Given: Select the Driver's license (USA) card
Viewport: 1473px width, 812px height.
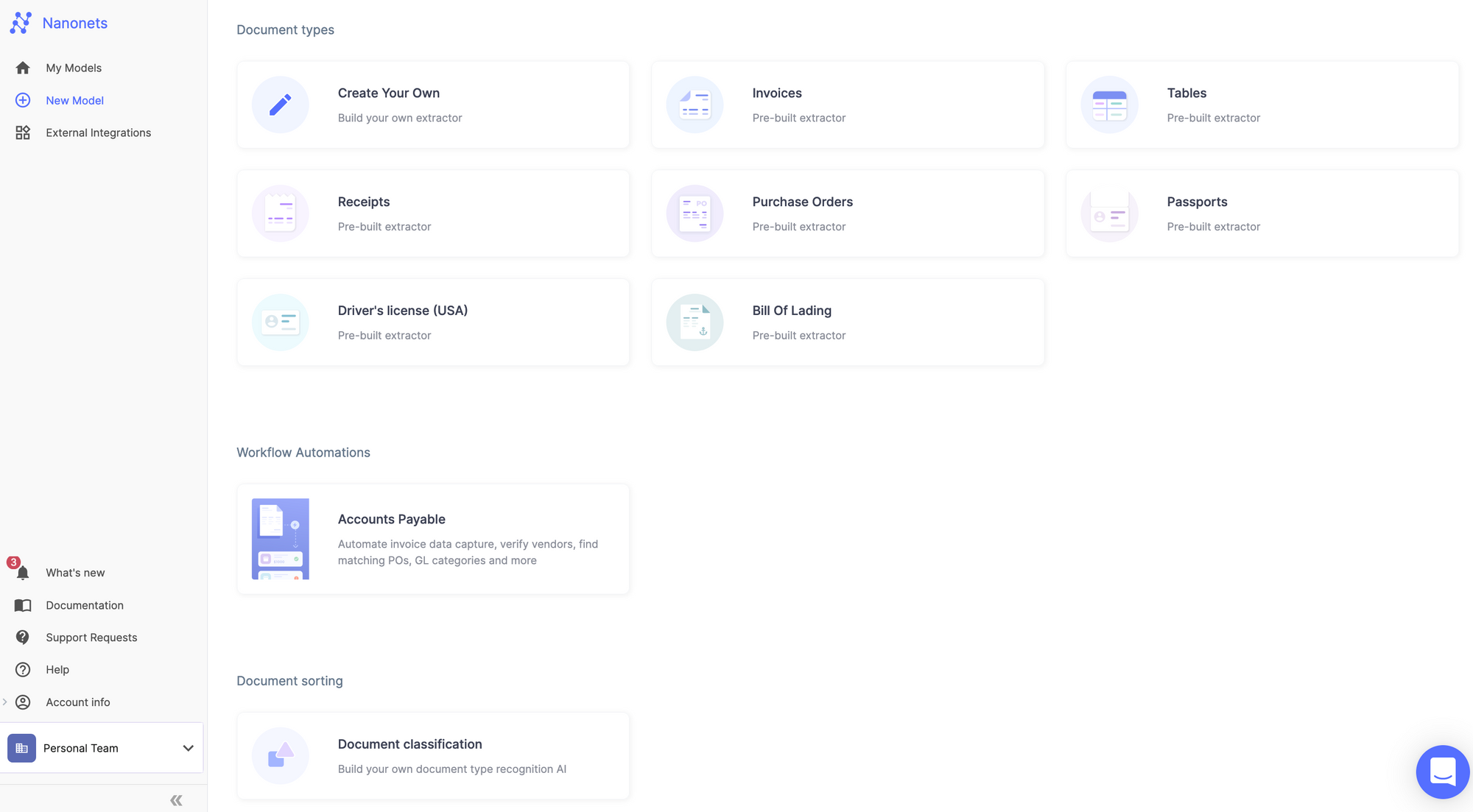Looking at the screenshot, I should 433,322.
